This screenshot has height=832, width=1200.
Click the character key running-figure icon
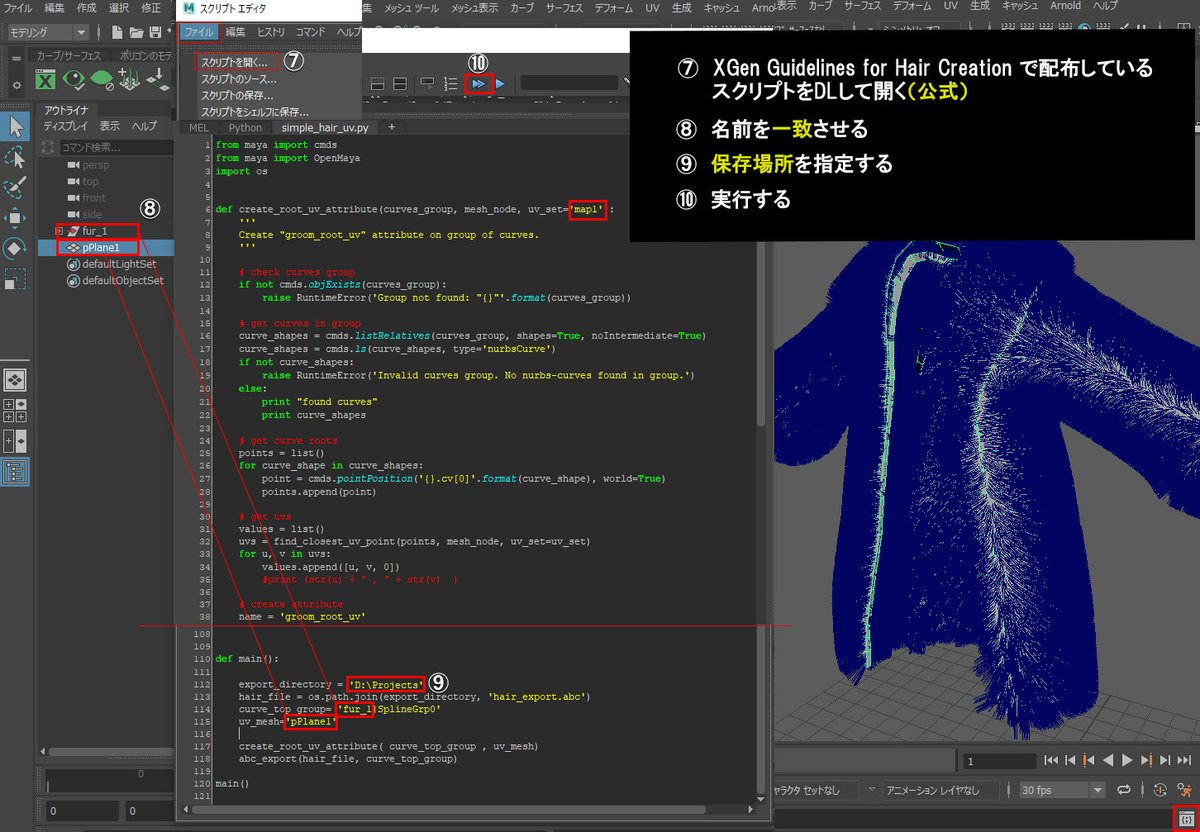coord(1187,789)
